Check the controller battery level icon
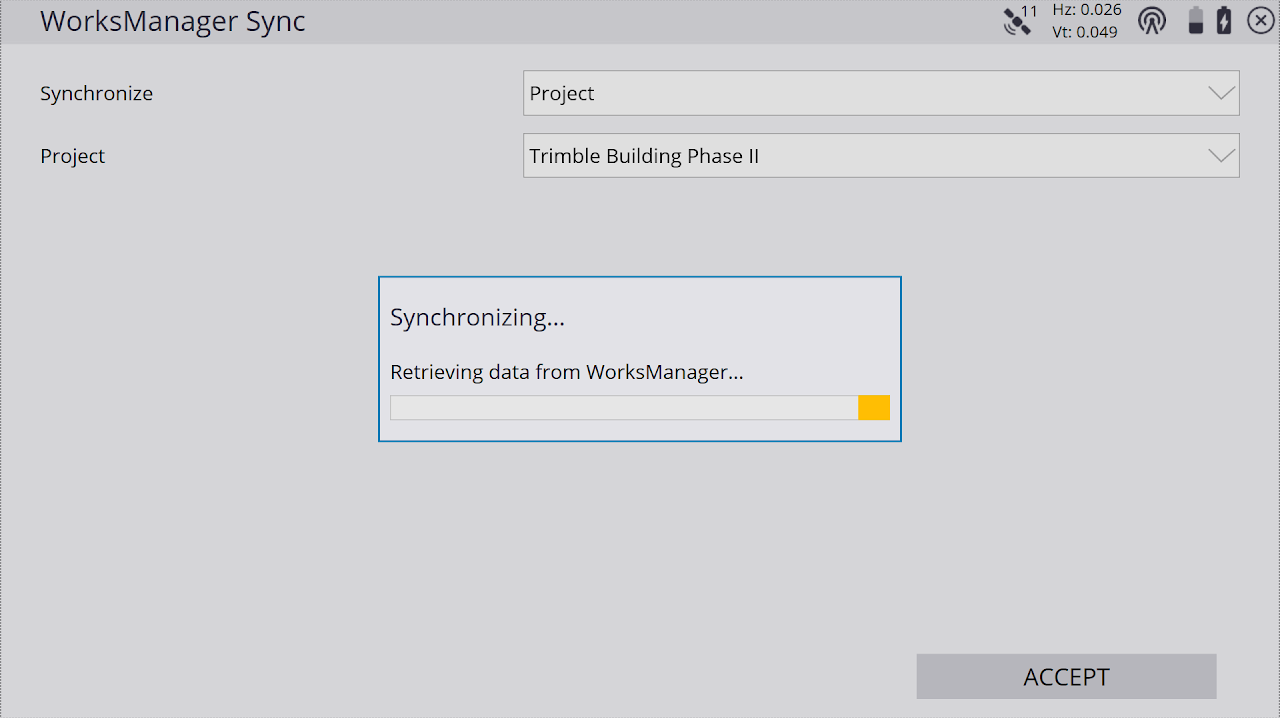The width and height of the screenshot is (1280, 718). pyautogui.click(x=1196, y=21)
